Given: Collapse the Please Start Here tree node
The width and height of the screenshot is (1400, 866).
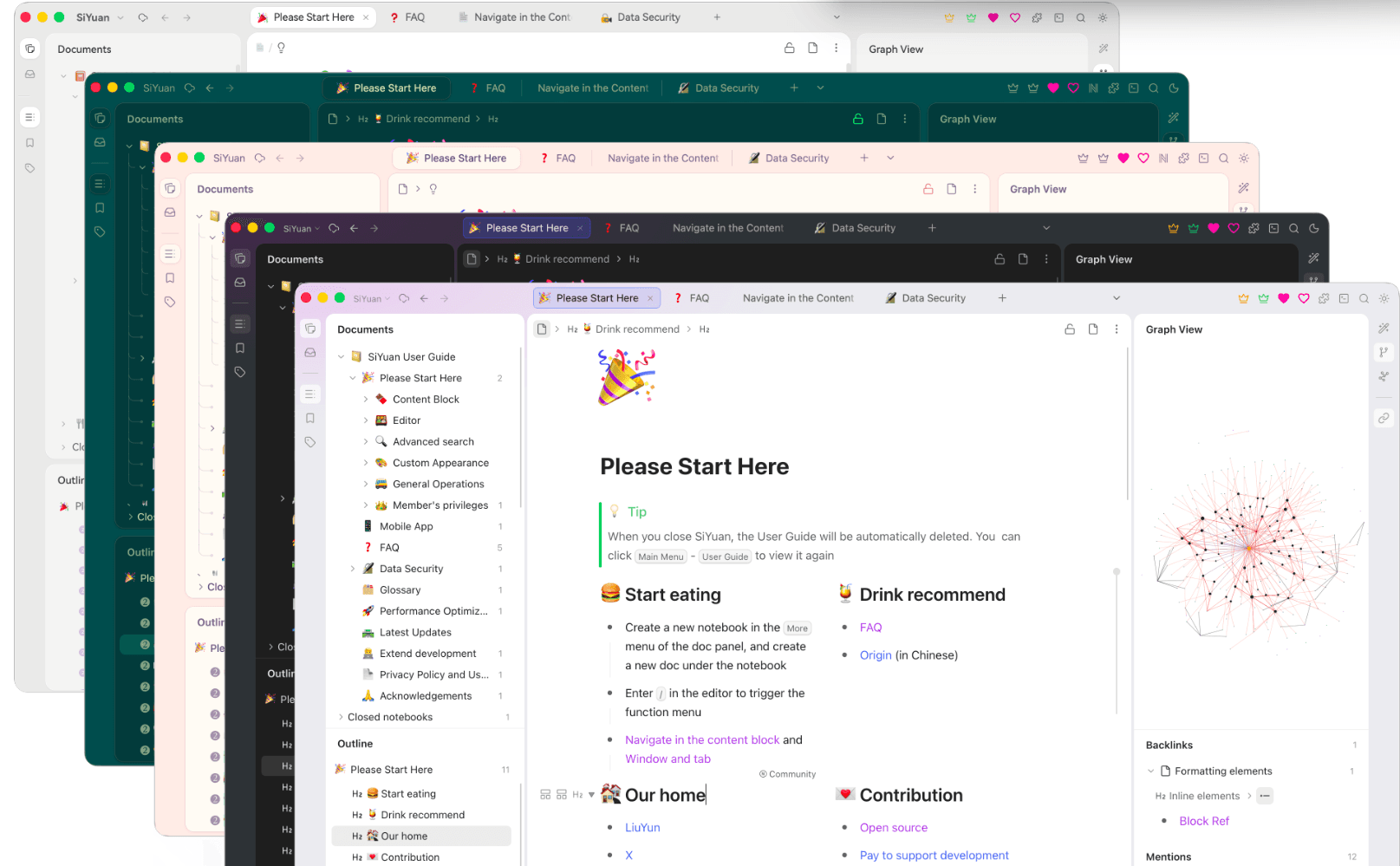Looking at the screenshot, I should [353, 378].
